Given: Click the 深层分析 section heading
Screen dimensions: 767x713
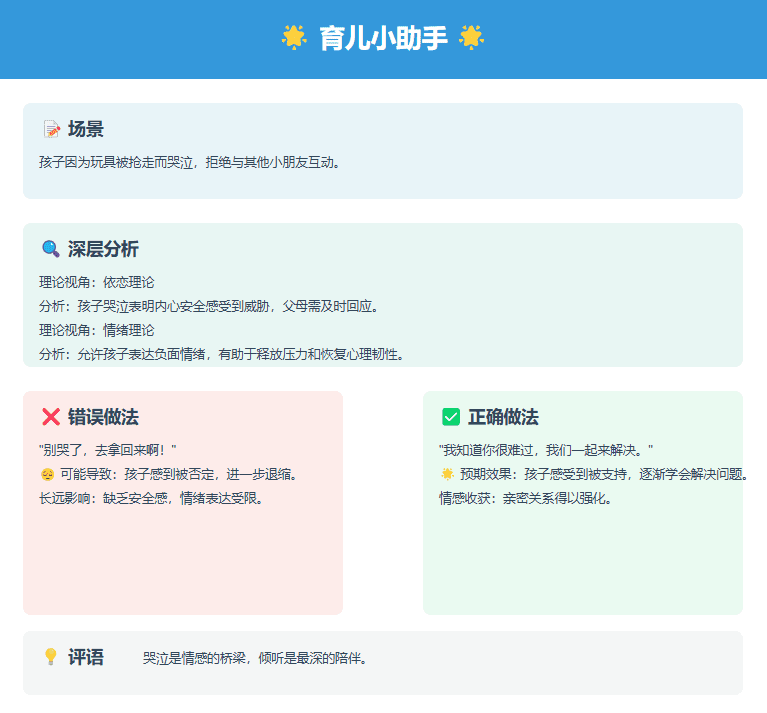Looking at the screenshot, I should 103,249.
